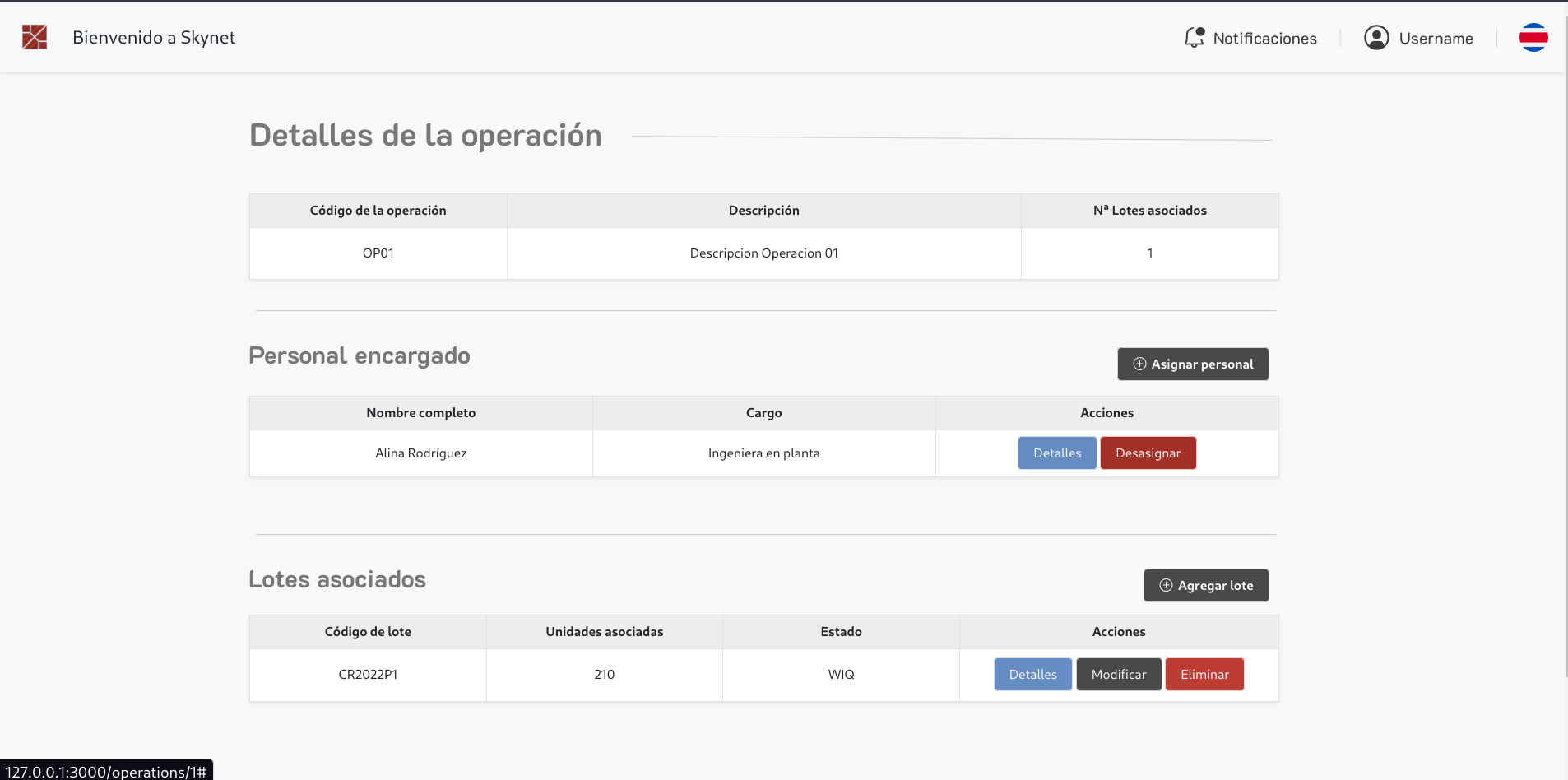Click the Bienvenido a Skynet title
Image resolution: width=1568 pixels, height=780 pixels.
point(154,37)
